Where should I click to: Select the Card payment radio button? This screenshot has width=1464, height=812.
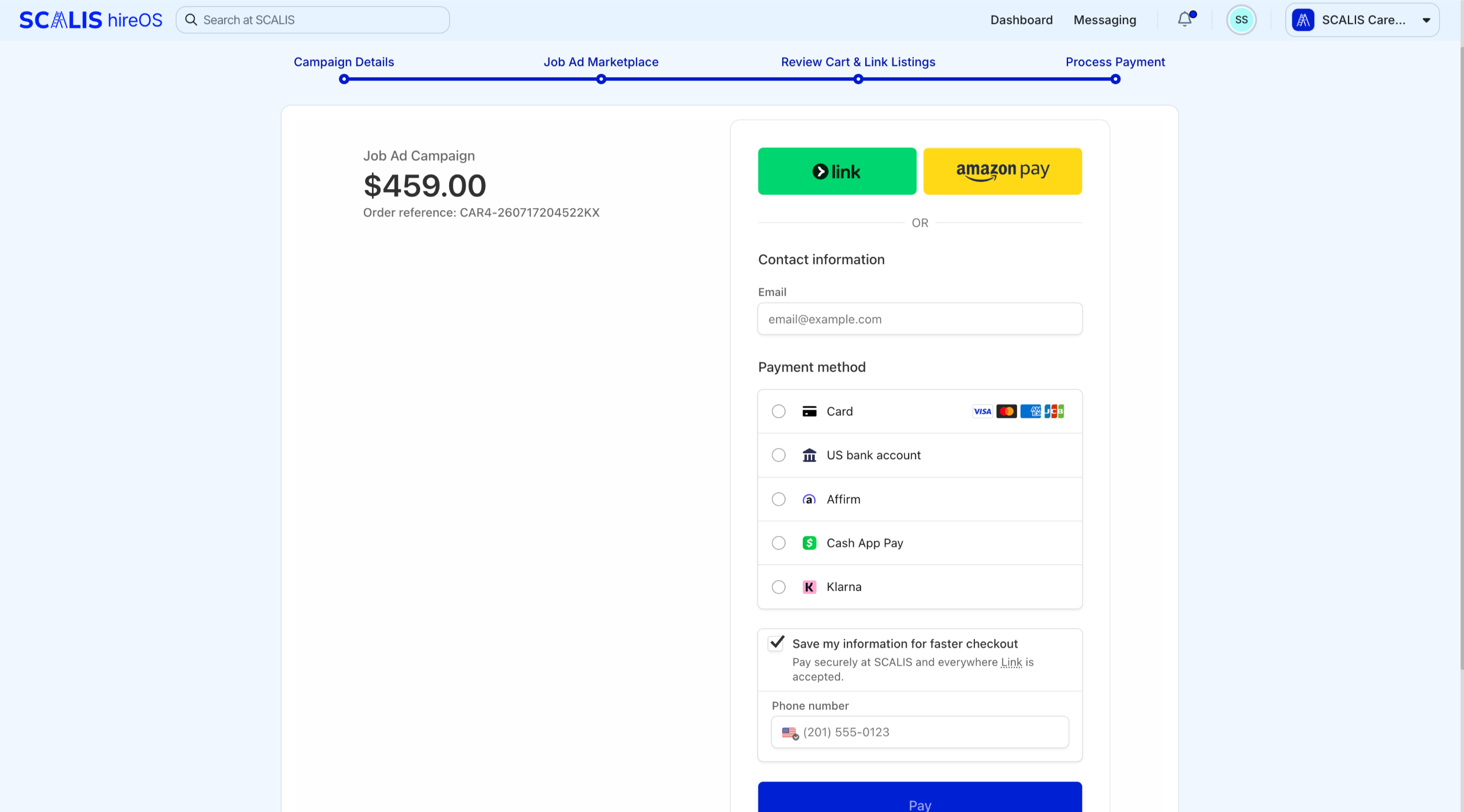tap(778, 411)
